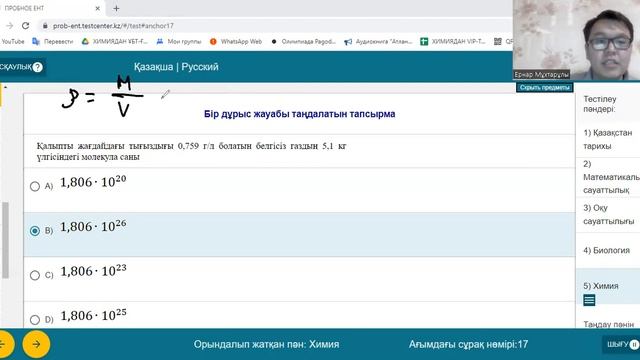The image size is (640, 360).
Task: Open the ХИМИЯДАН ҰБТ-Г bookmark
Action: click(115, 42)
